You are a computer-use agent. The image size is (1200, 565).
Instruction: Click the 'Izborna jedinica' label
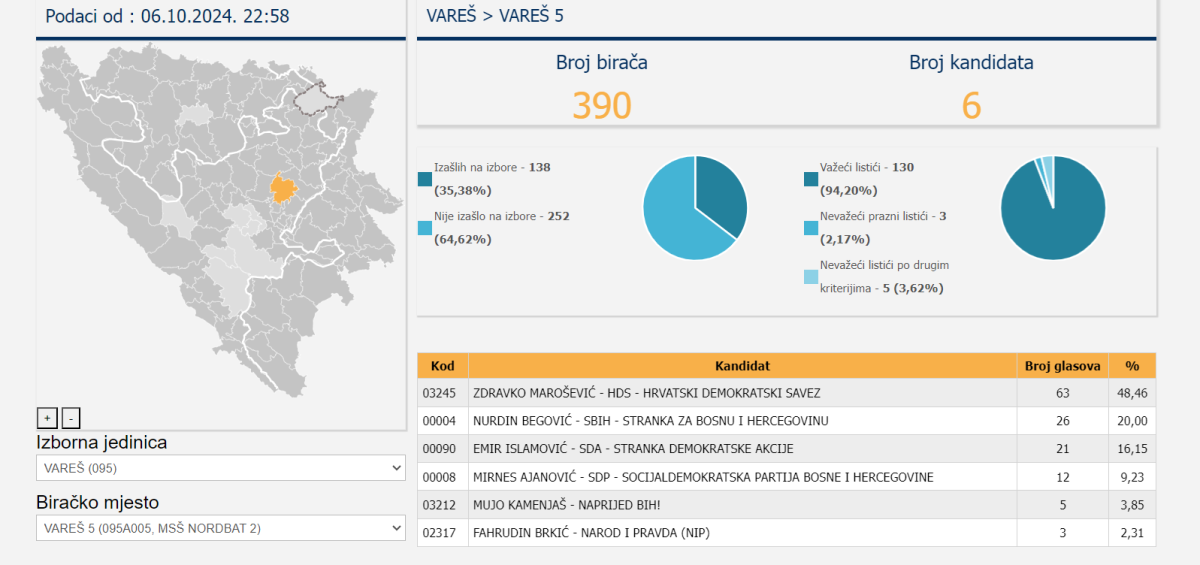pos(102,442)
